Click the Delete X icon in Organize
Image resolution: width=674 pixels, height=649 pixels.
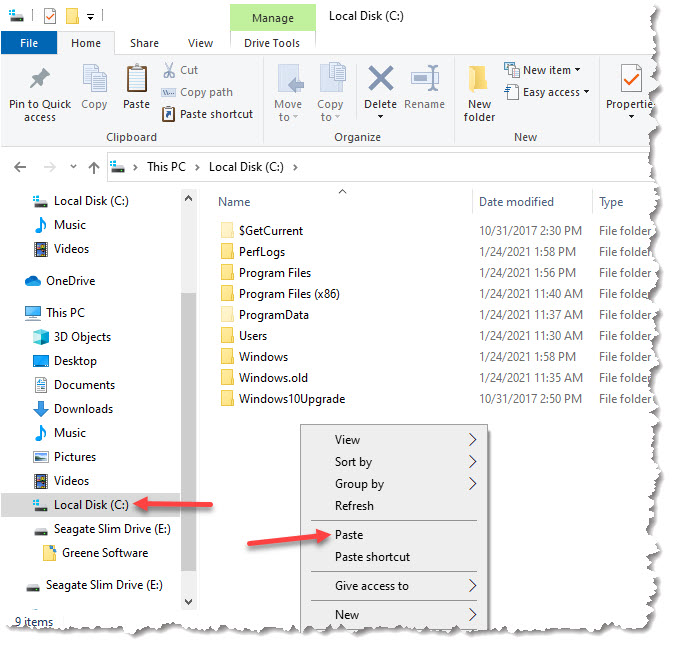[x=380, y=80]
